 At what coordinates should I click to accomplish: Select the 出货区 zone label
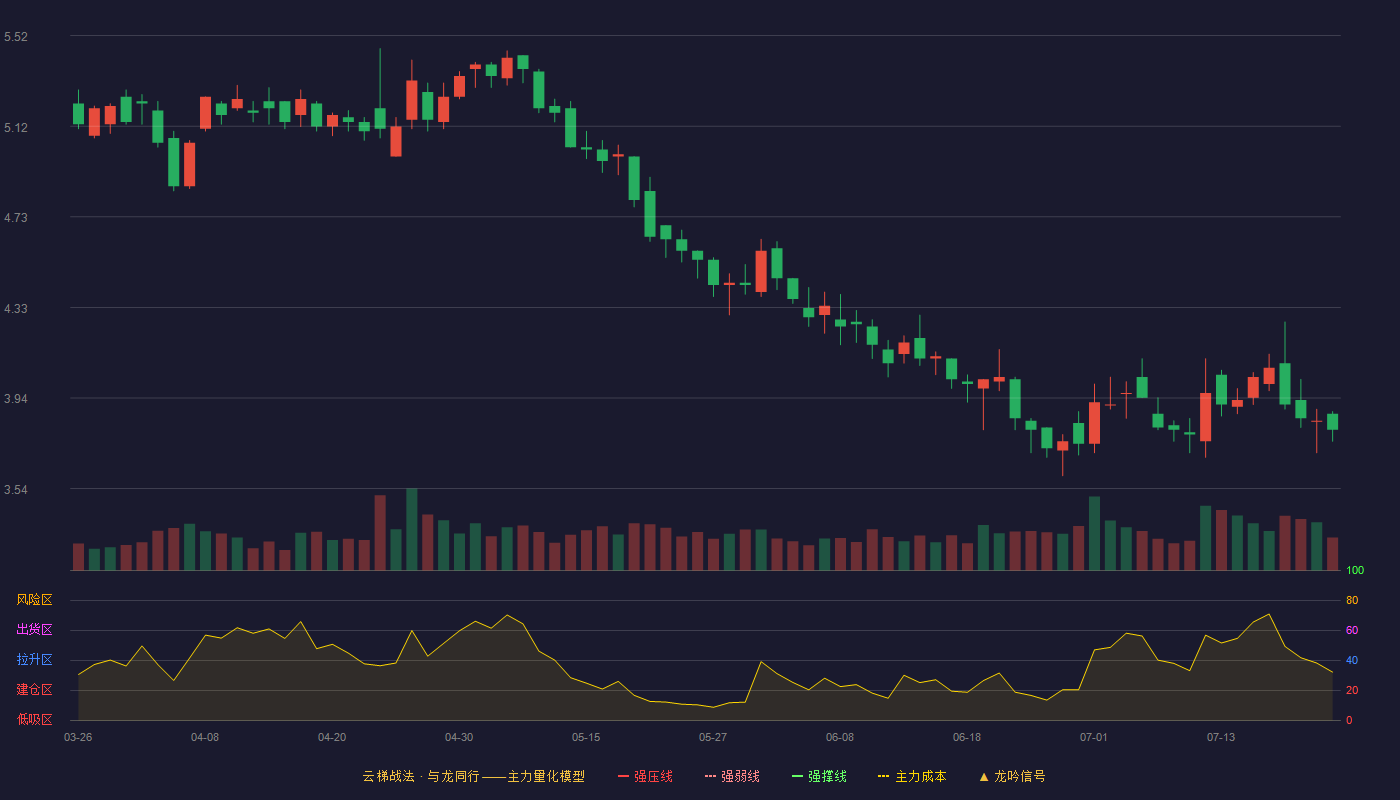(34, 630)
